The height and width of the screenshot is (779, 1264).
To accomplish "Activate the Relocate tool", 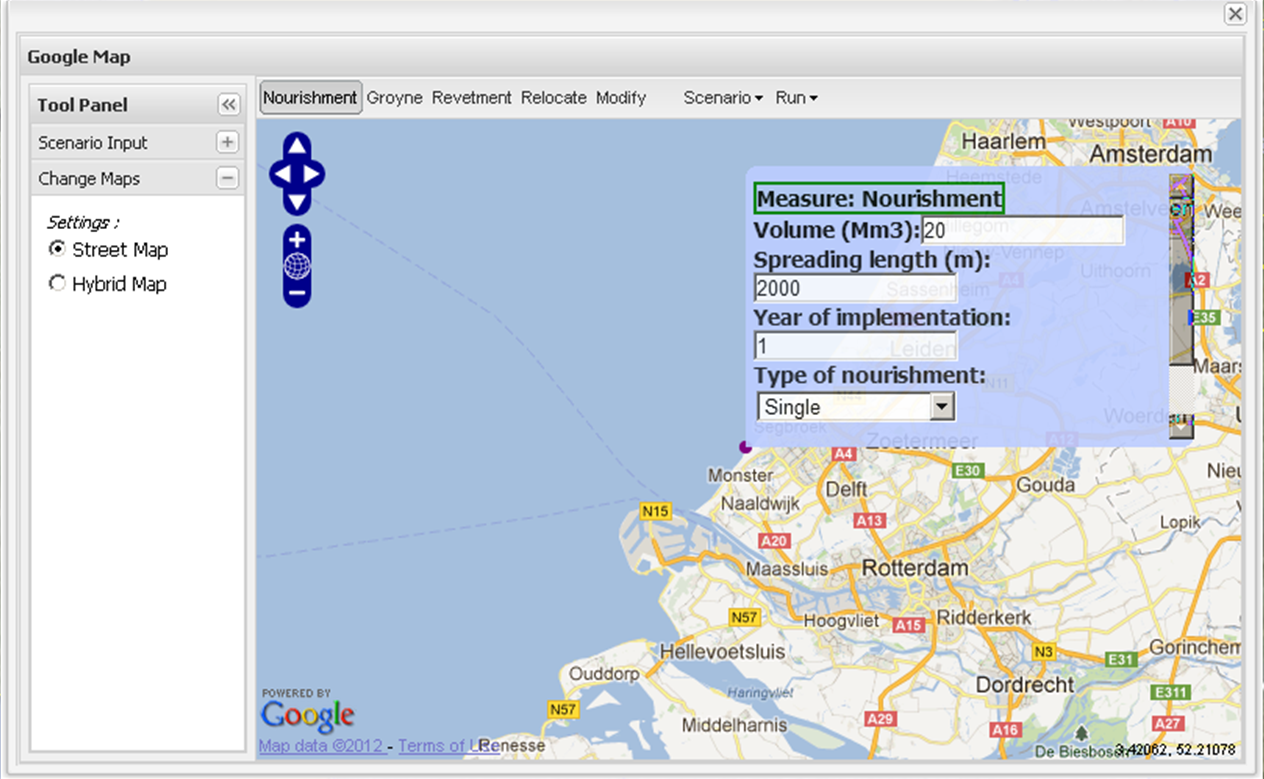I will point(554,98).
